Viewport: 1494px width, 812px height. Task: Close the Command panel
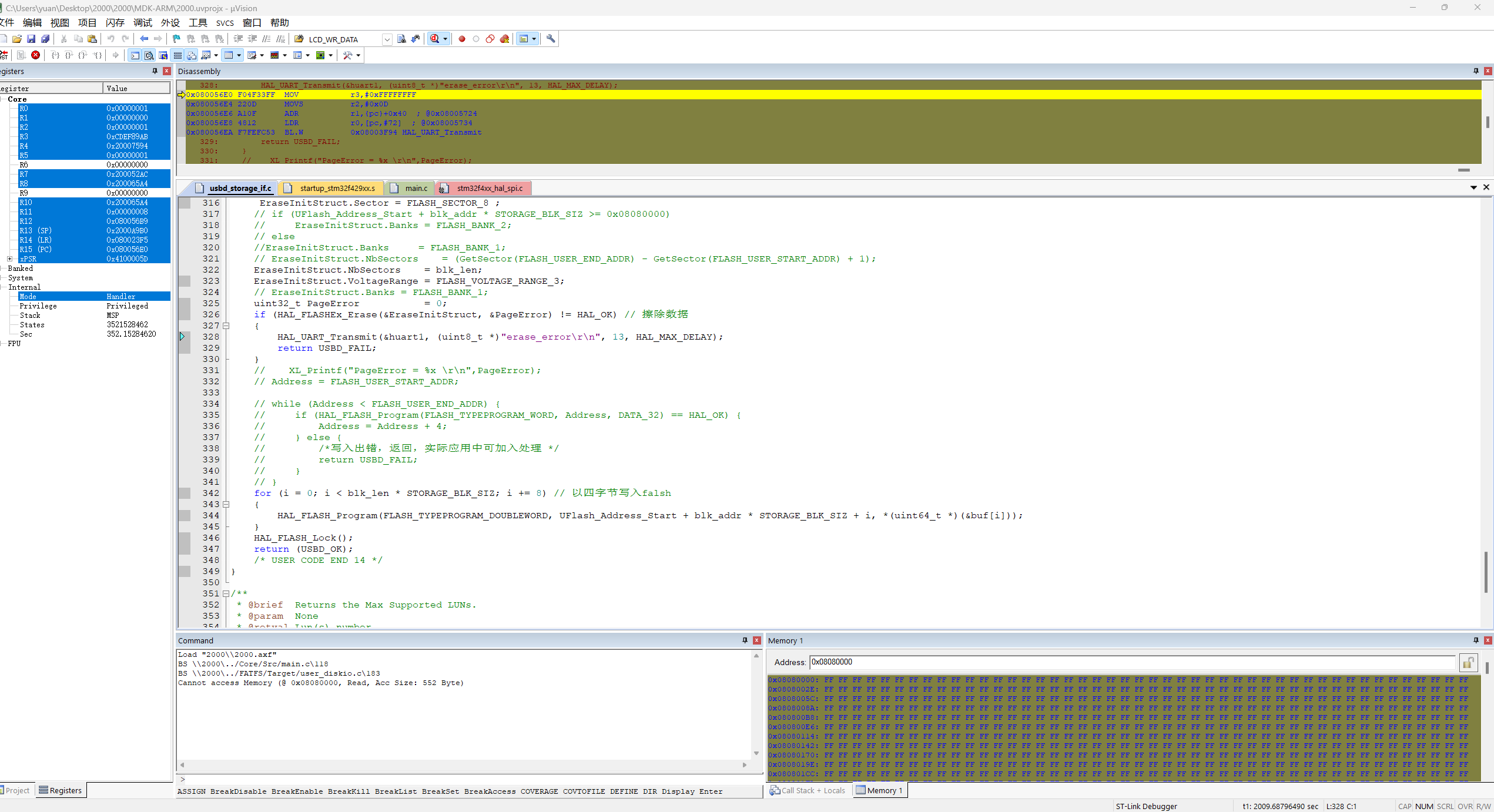click(757, 640)
